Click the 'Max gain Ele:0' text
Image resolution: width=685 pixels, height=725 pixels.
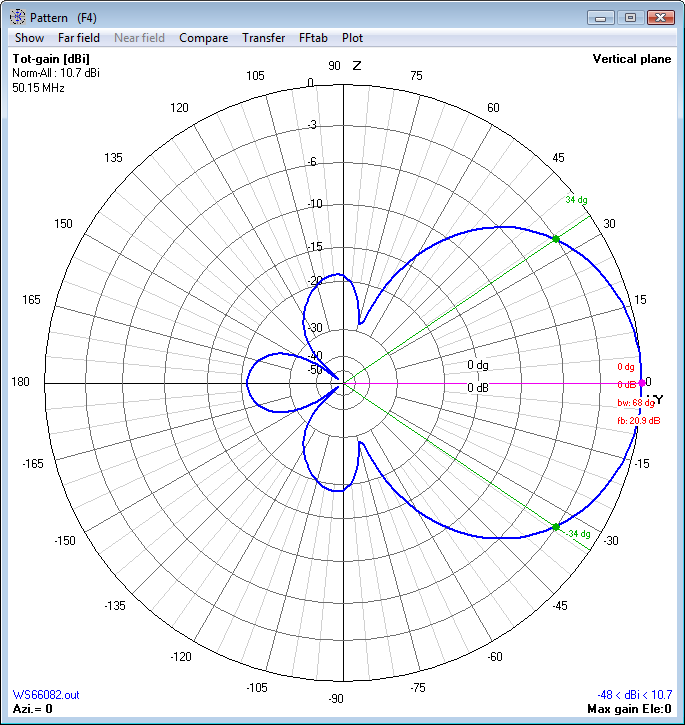point(629,709)
